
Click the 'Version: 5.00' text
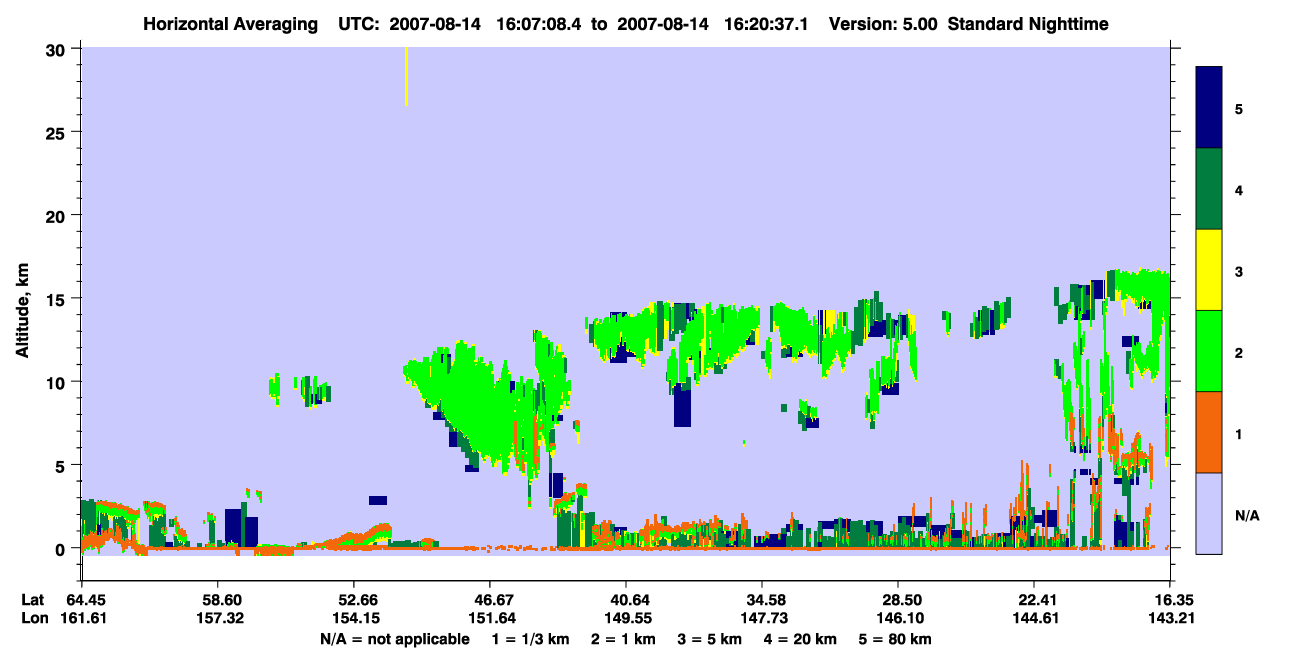[x=883, y=24]
